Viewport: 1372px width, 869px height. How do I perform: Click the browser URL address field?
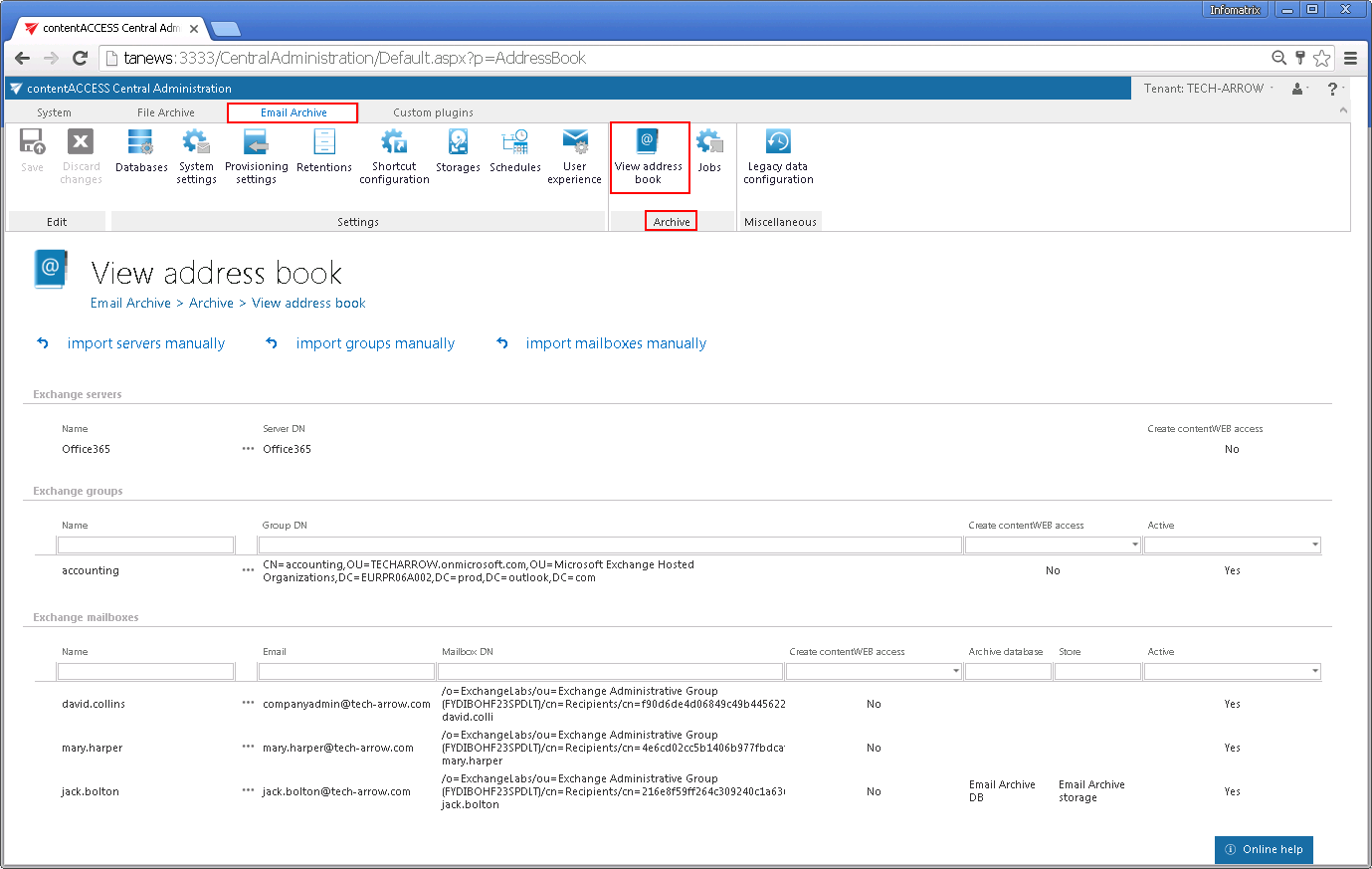[686, 58]
